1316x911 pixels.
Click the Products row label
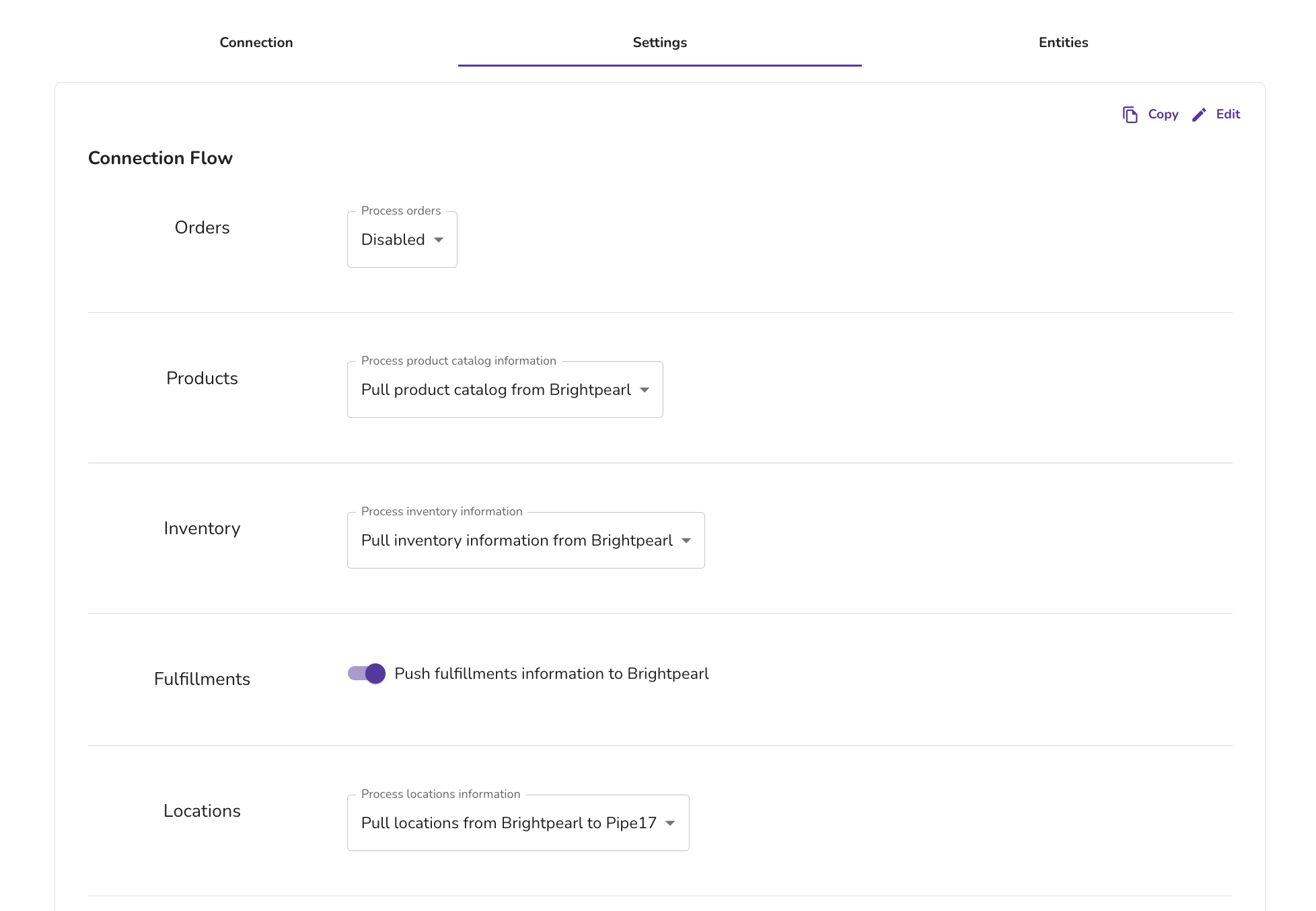(x=202, y=379)
